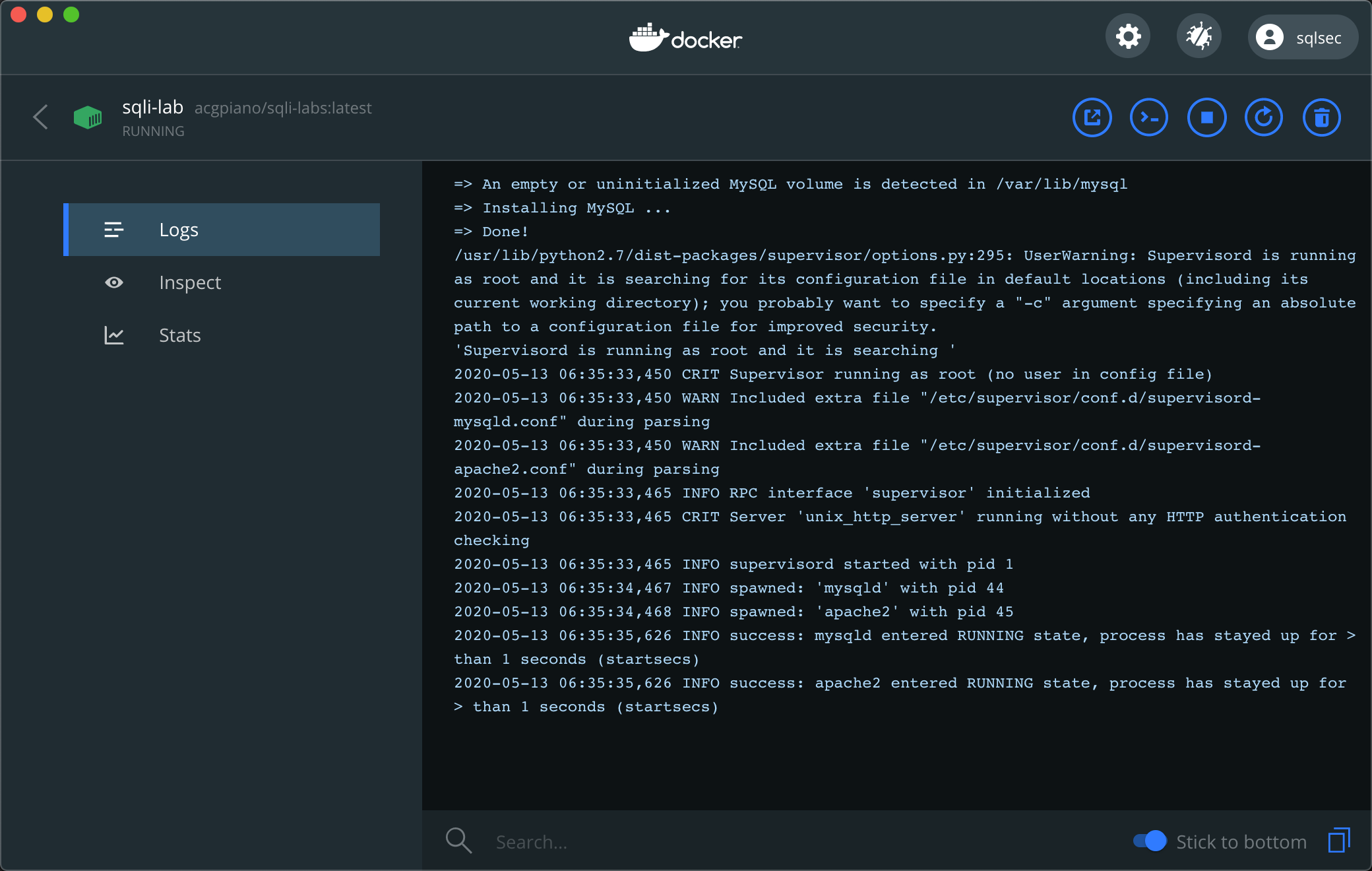Click the Docker whale logo
Viewport: 1372px width, 871px height.
point(685,38)
